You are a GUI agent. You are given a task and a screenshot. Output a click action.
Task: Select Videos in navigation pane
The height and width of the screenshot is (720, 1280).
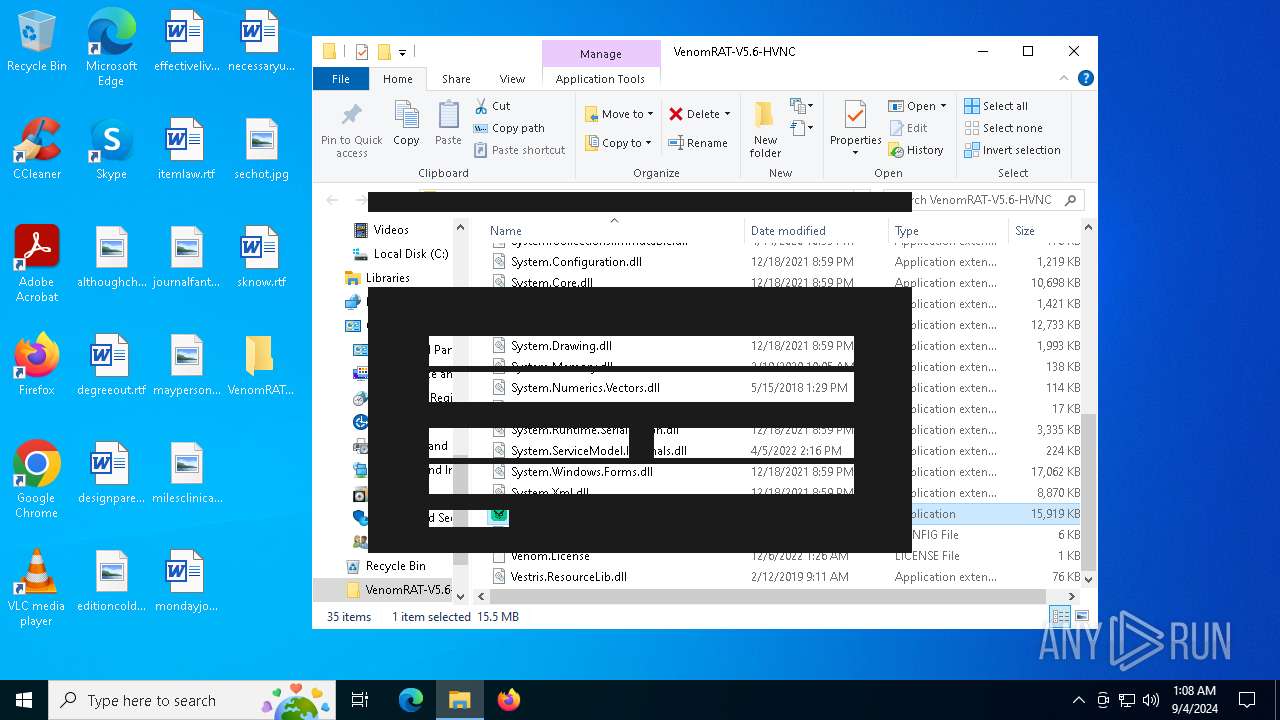(390, 230)
